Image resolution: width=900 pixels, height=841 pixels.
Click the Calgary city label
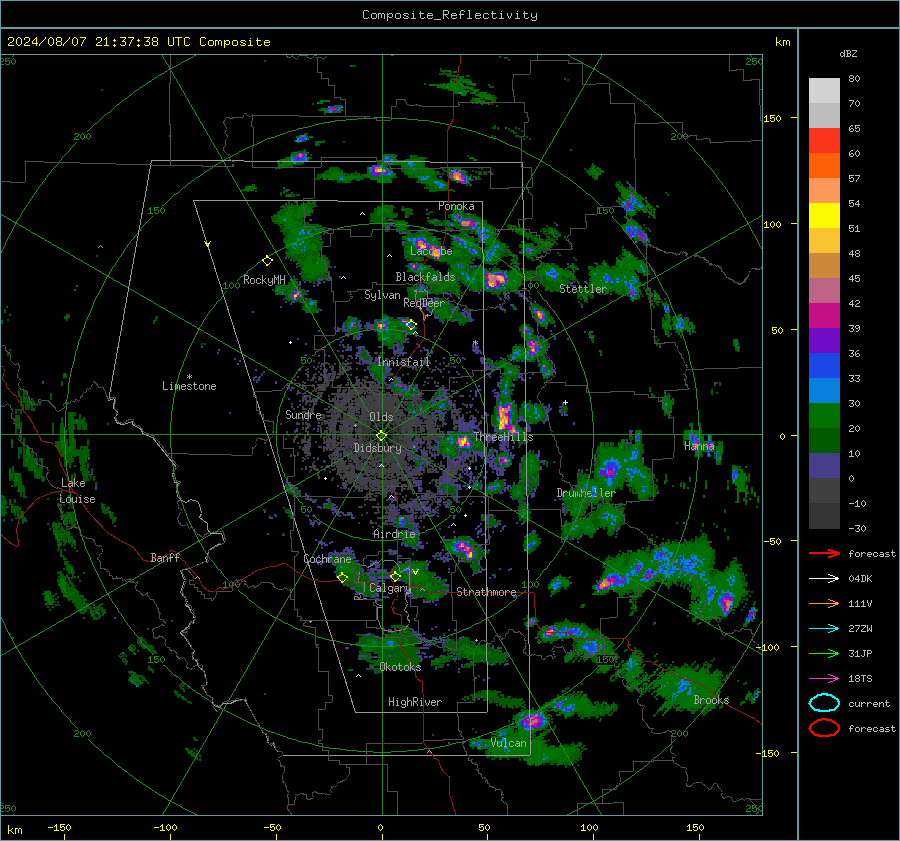[x=390, y=588]
